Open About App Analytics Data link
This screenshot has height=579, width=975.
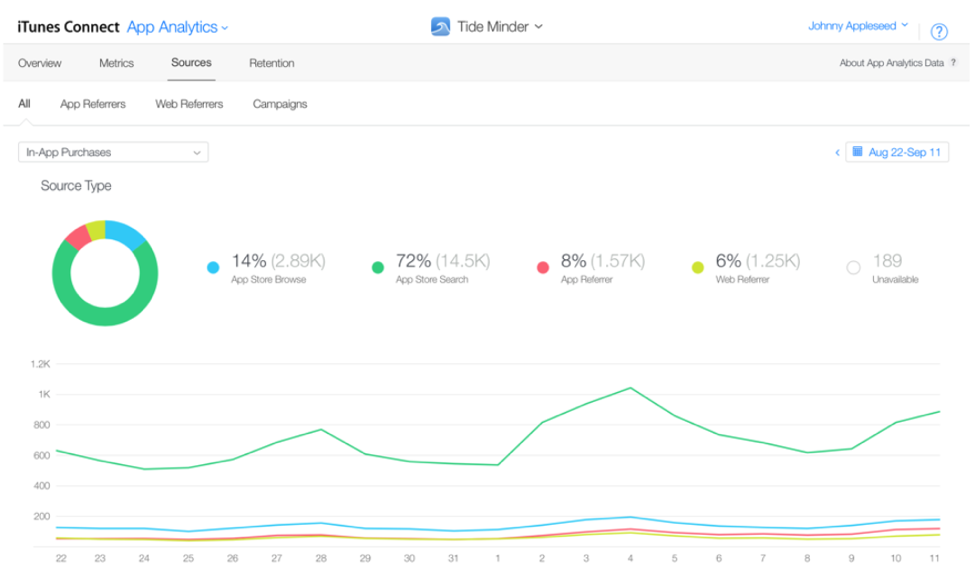coord(892,63)
